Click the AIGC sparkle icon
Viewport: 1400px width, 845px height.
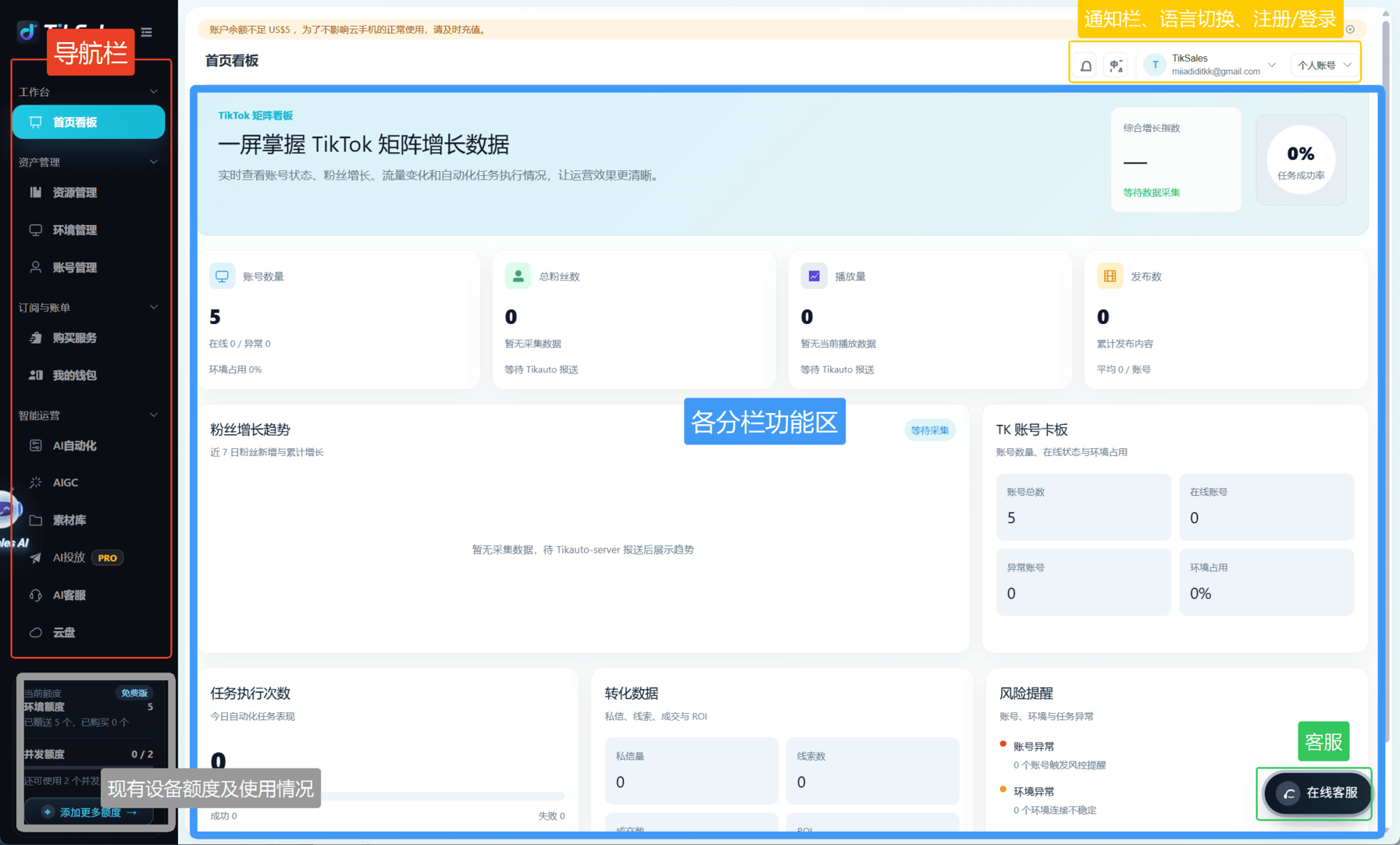pyautogui.click(x=36, y=483)
